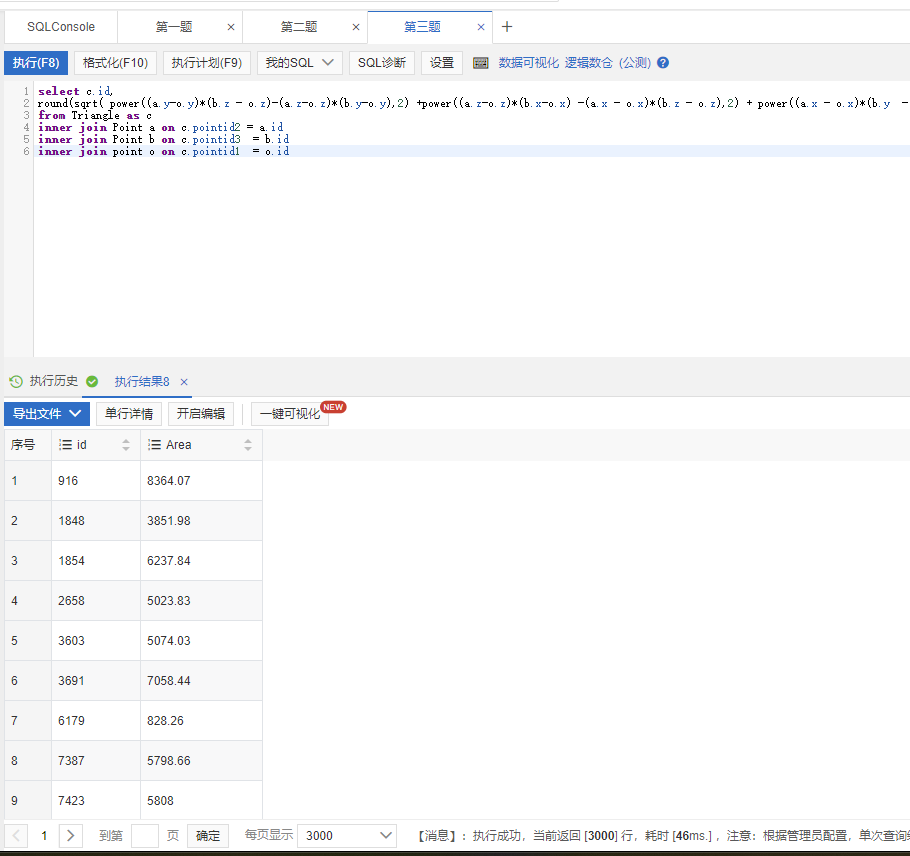Click the history clock icon
This screenshot has height=856, width=910.
pyautogui.click(x=16, y=381)
